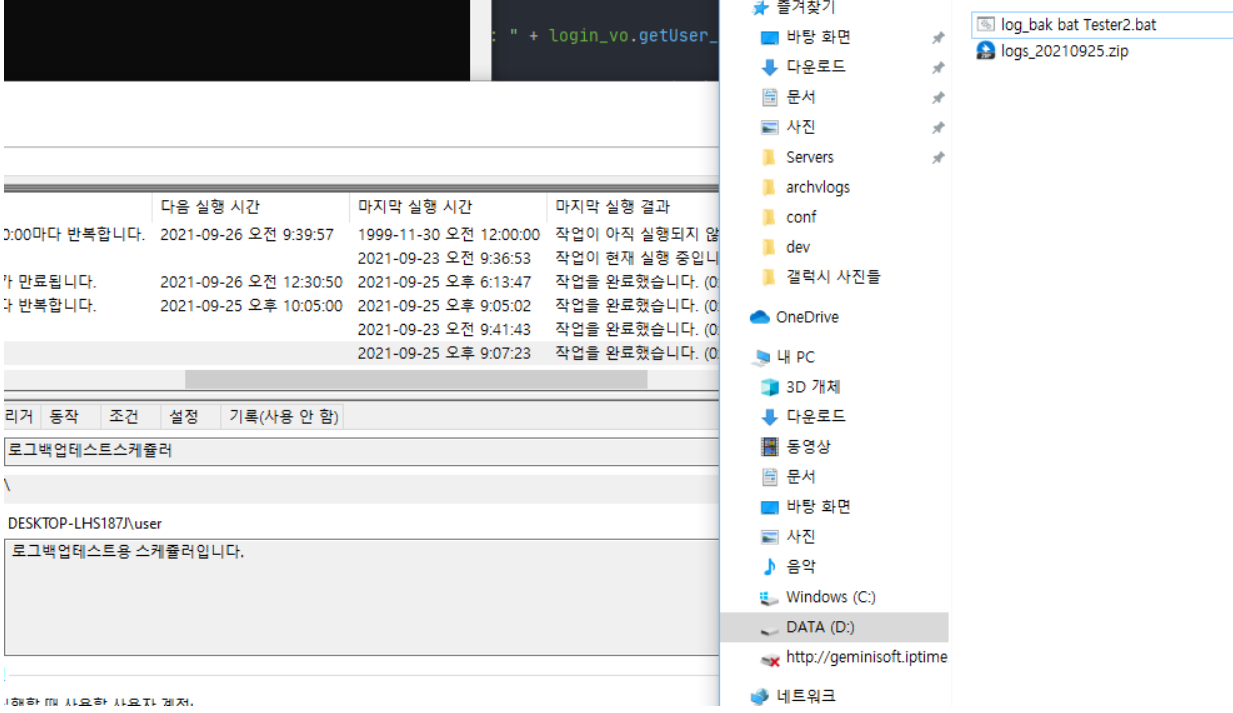The width and height of the screenshot is (1233, 713).
Task: Click last run time 2021-09-23 오전 9:41:43
Action: tap(444, 329)
